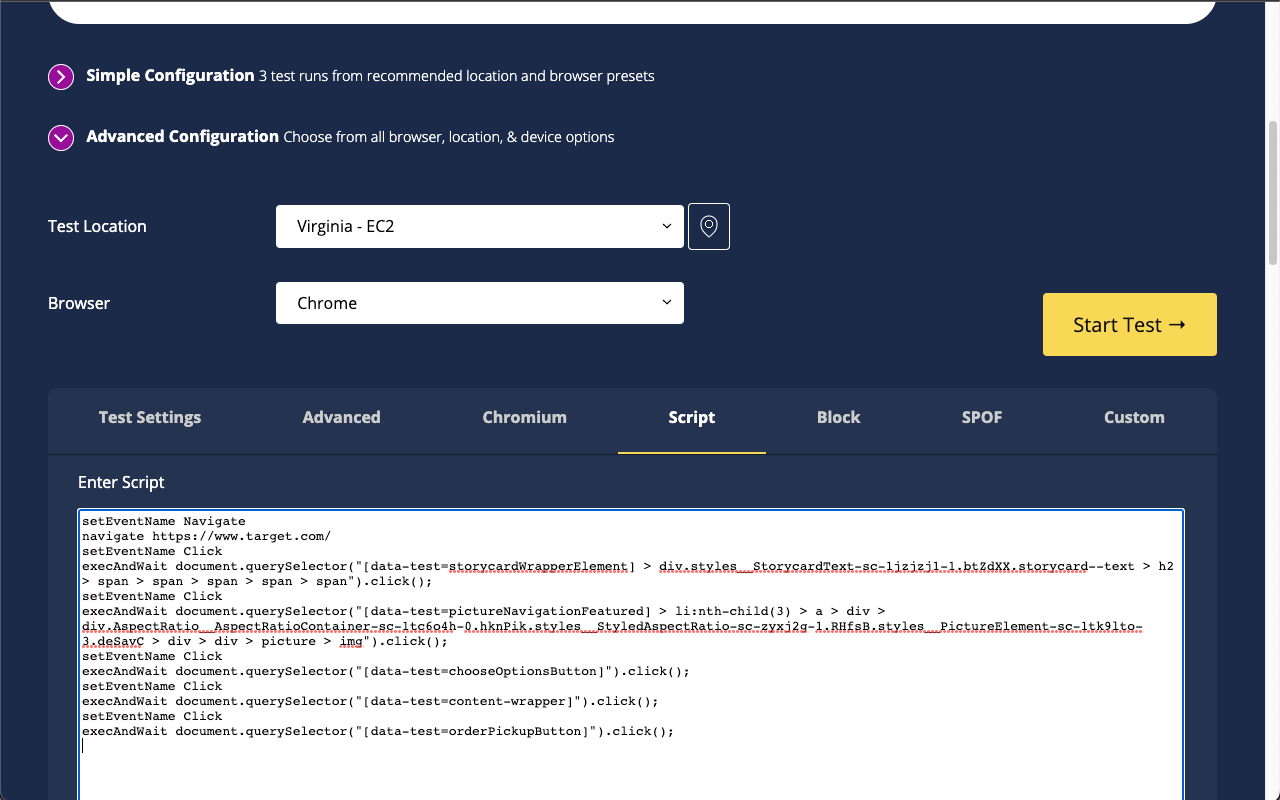Click the Advanced Configuration heading text
The width and height of the screenshot is (1280, 800).
(x=184, y=136)
